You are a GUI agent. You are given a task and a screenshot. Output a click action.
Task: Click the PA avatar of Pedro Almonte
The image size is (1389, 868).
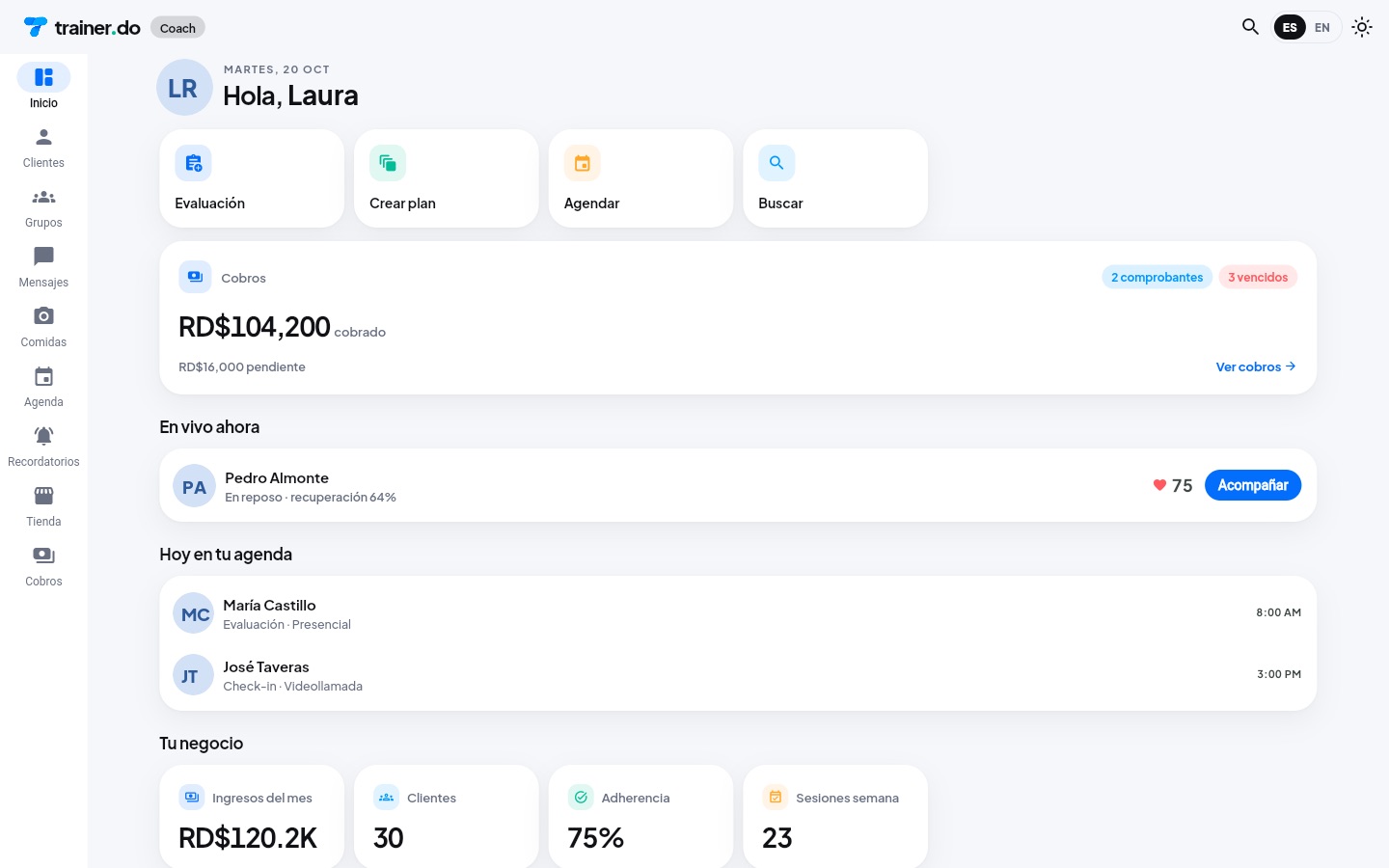pos(194,485)
